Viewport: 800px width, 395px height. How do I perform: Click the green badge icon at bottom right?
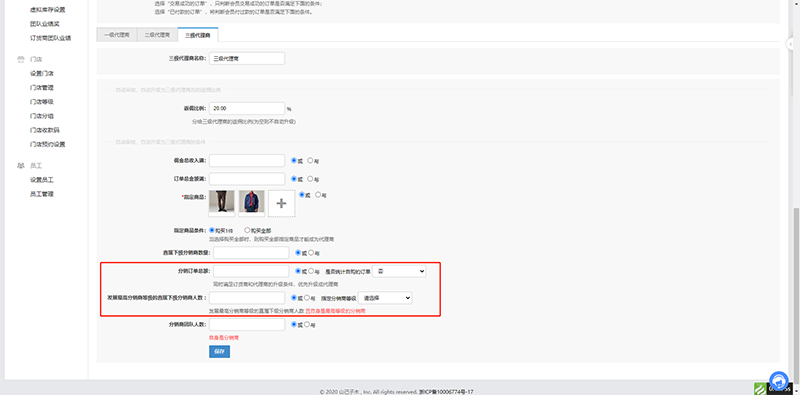(760, 389)
